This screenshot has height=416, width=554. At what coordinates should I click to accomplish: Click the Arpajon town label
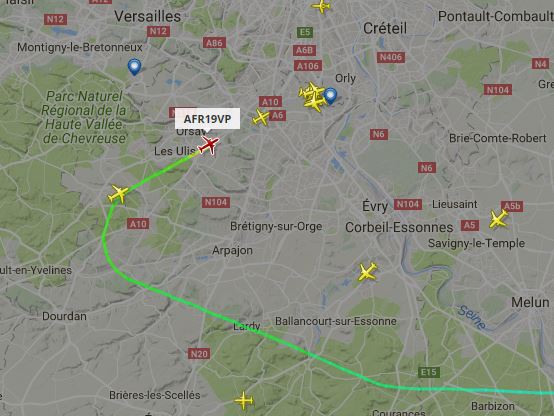[232, 250]
